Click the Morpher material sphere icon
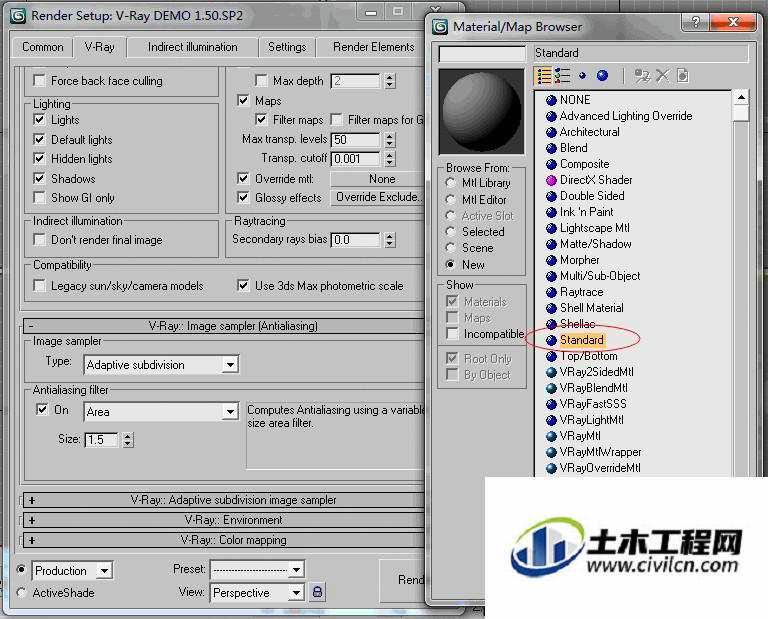This screenshot has height=619, width=768. click(x=551, y=260)
